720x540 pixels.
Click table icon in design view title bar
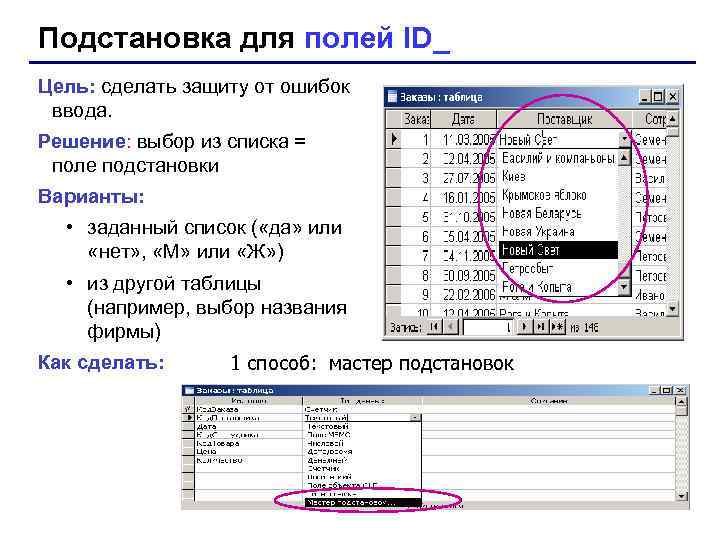(x=188, y=390)
